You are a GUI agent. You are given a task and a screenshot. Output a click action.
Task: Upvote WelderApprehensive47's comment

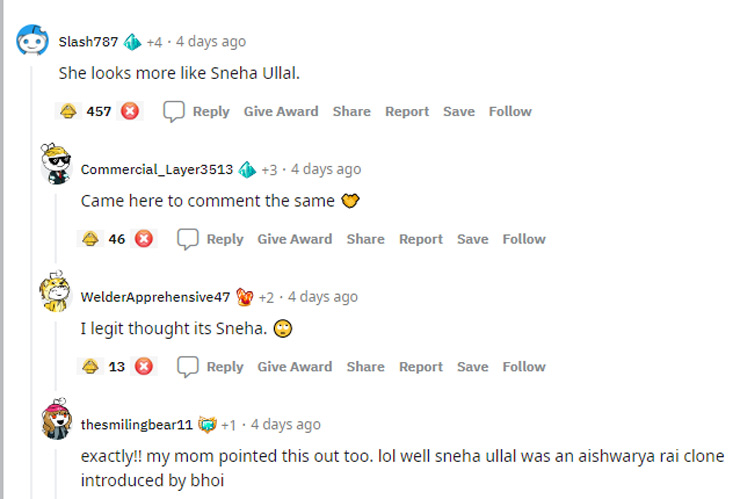tap(91, 367)
